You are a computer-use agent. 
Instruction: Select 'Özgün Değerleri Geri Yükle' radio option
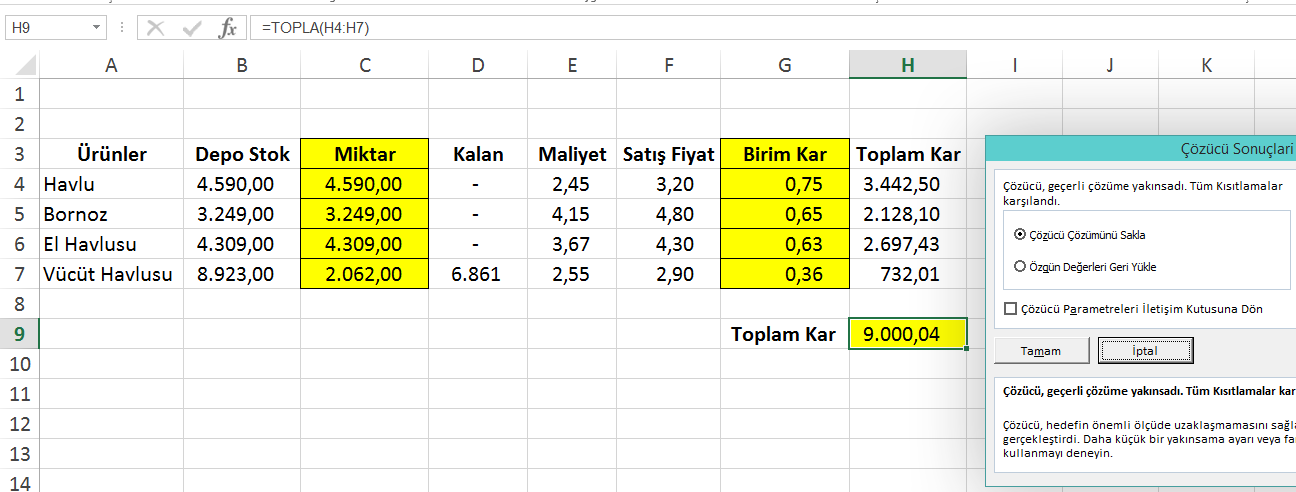coord(1020,267)
